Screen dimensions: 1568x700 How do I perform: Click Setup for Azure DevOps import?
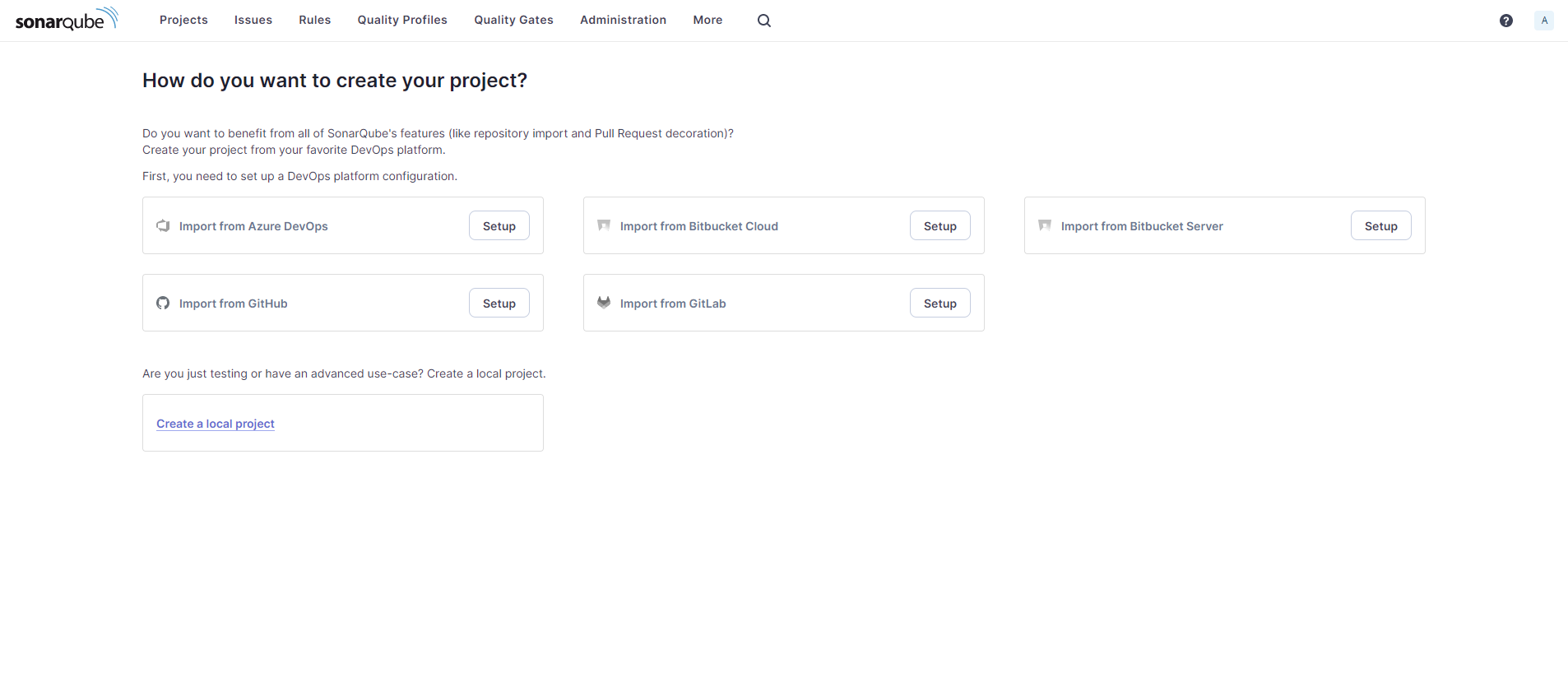(499, 226)
